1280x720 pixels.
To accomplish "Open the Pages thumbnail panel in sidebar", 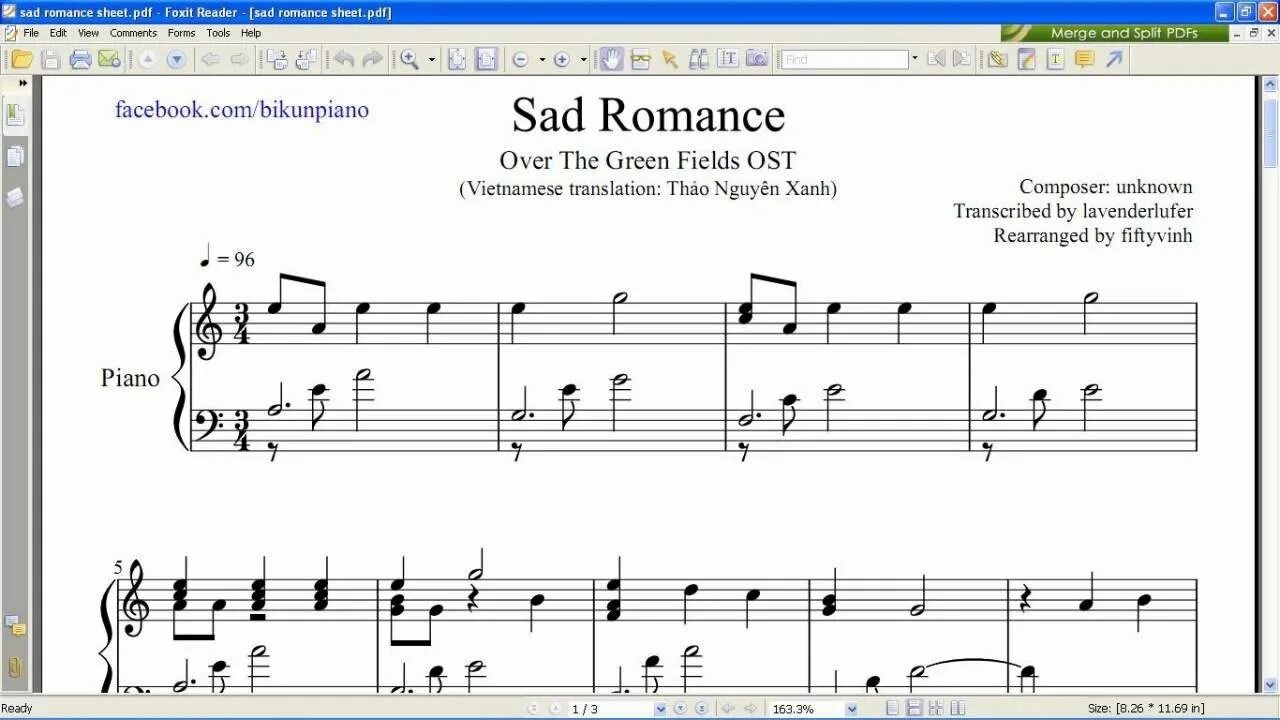I will tap(15, 156).
